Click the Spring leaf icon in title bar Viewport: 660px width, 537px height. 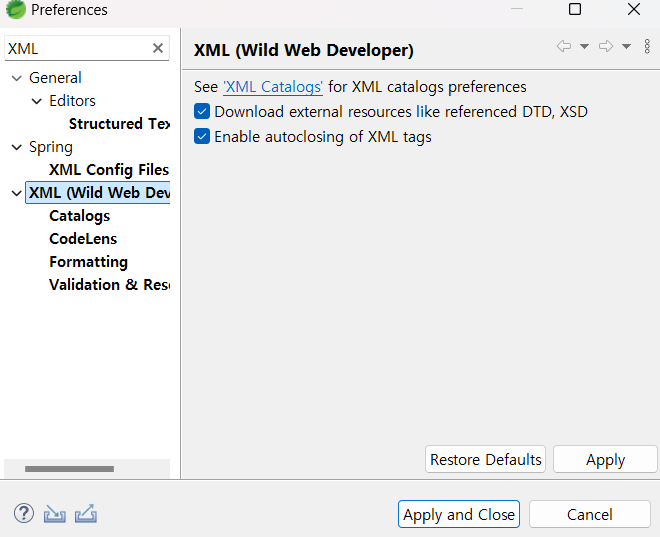coord(16,9)
